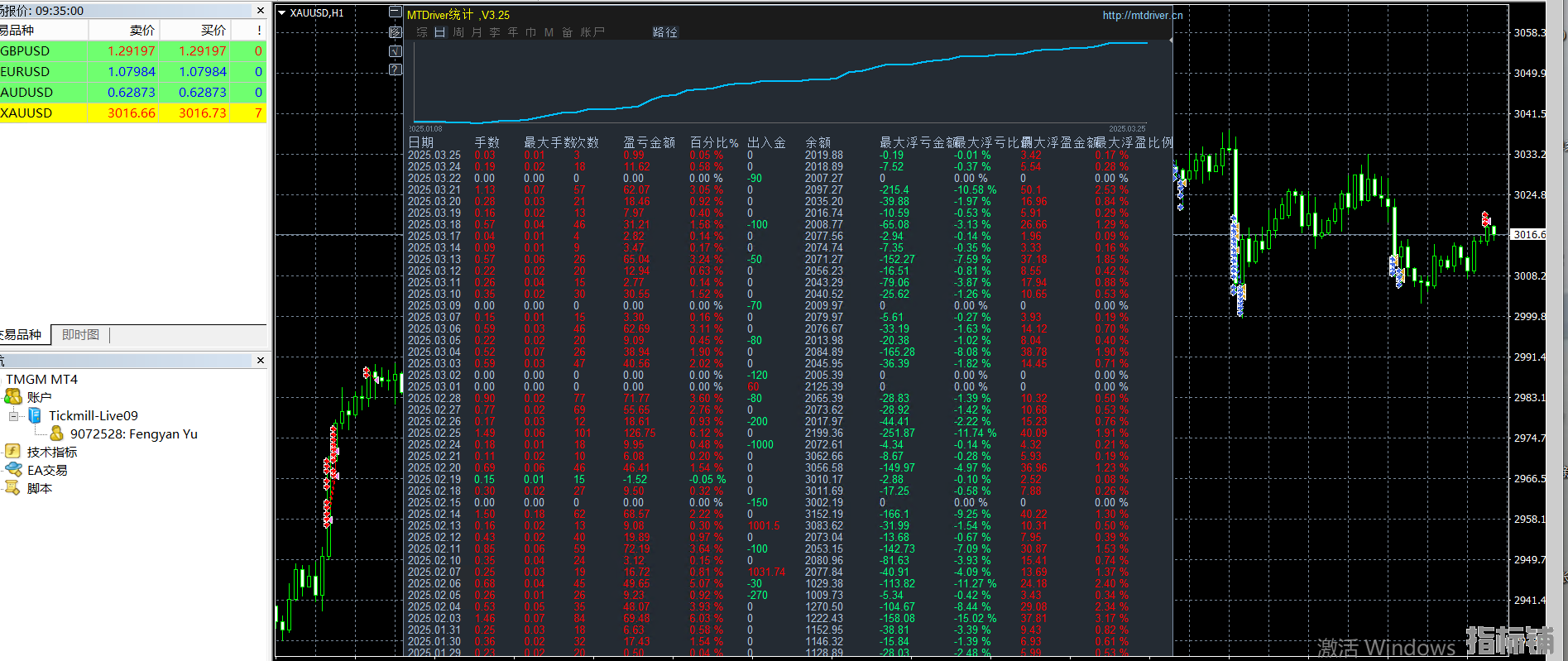Image resolution: width=1568 pixels, height=661 pixels.
Task: Open the XAUUSD,H1 chart dropdown arrow
Action: 281,13
